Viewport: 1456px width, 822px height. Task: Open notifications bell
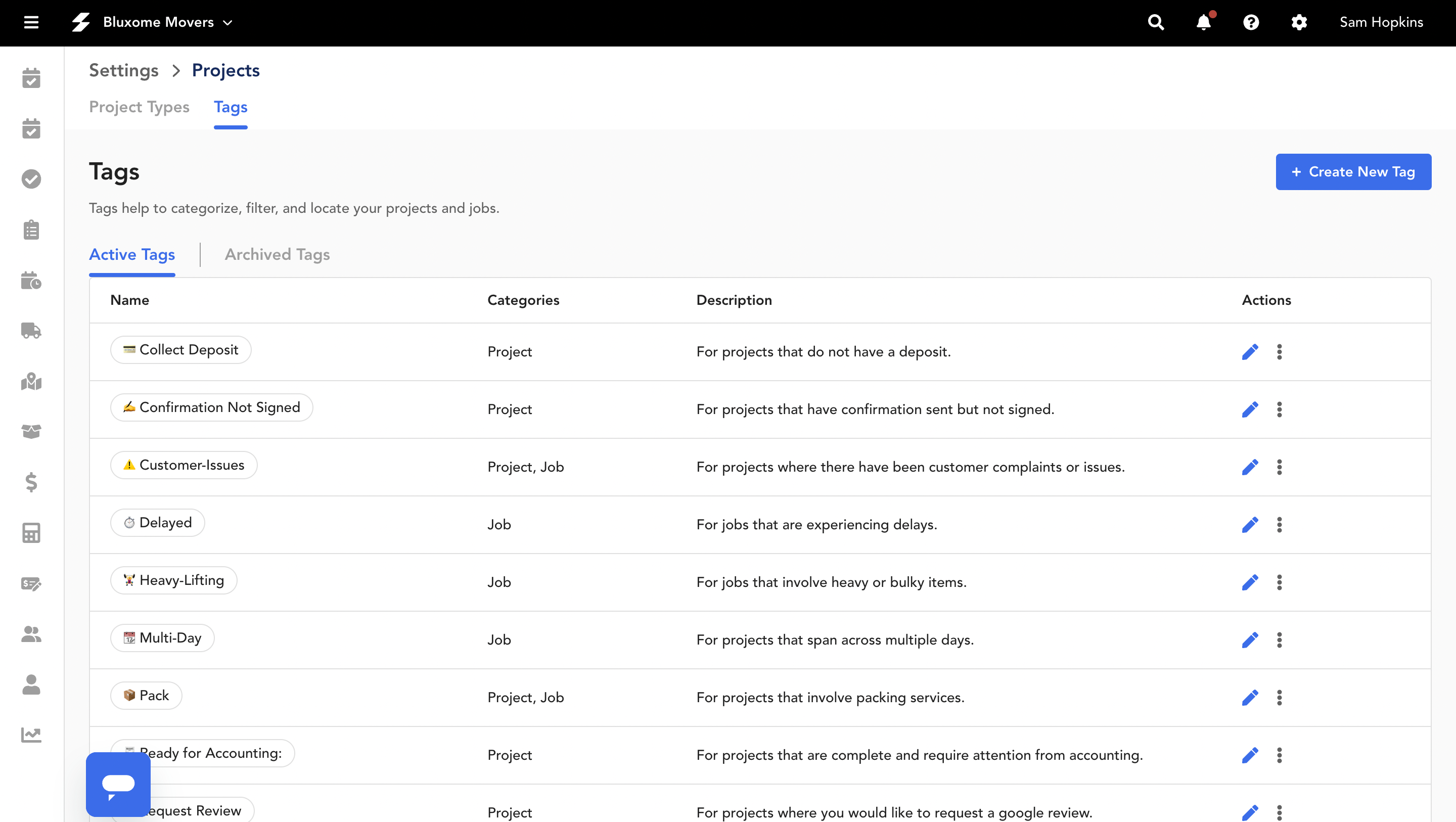[1203, 23]
